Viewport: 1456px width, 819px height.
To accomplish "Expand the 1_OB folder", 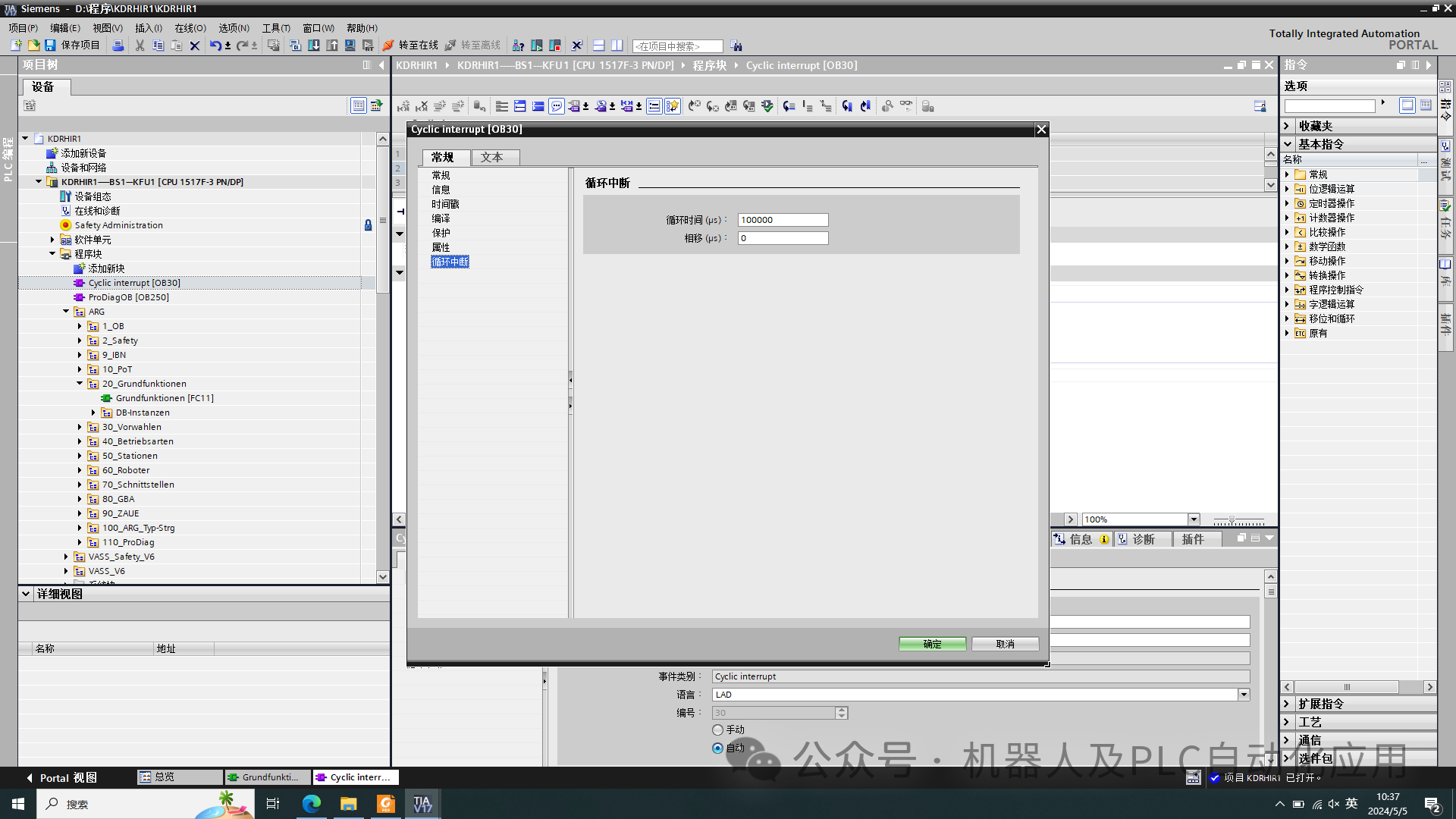I will coord(80,326).
